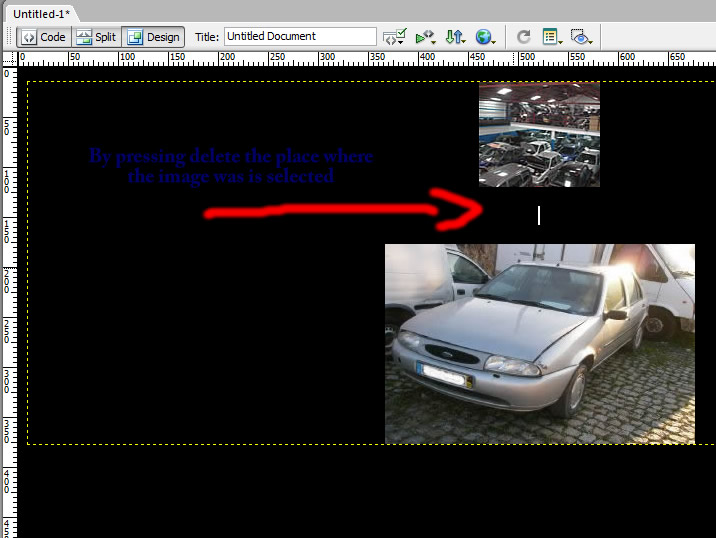Screen dimensions: 716x538
Task: Click the Preview in Browser globe icon
Action: (x=486, y=37)
